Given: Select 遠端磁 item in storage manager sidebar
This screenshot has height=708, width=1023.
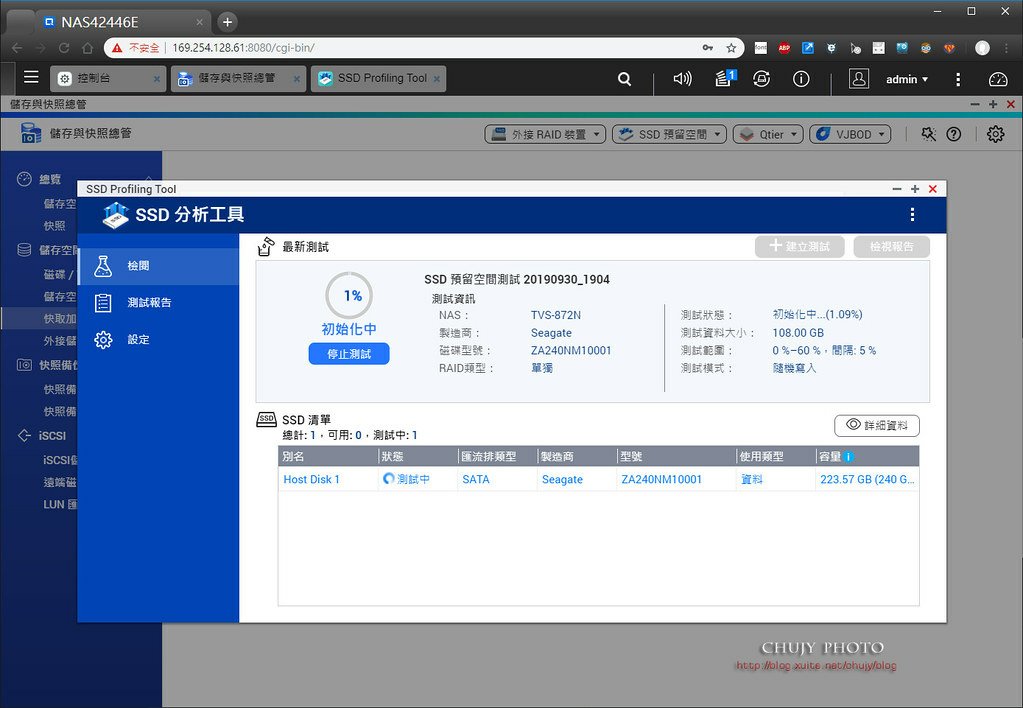Looking at the screenshot, I should (x=59, y=482).
